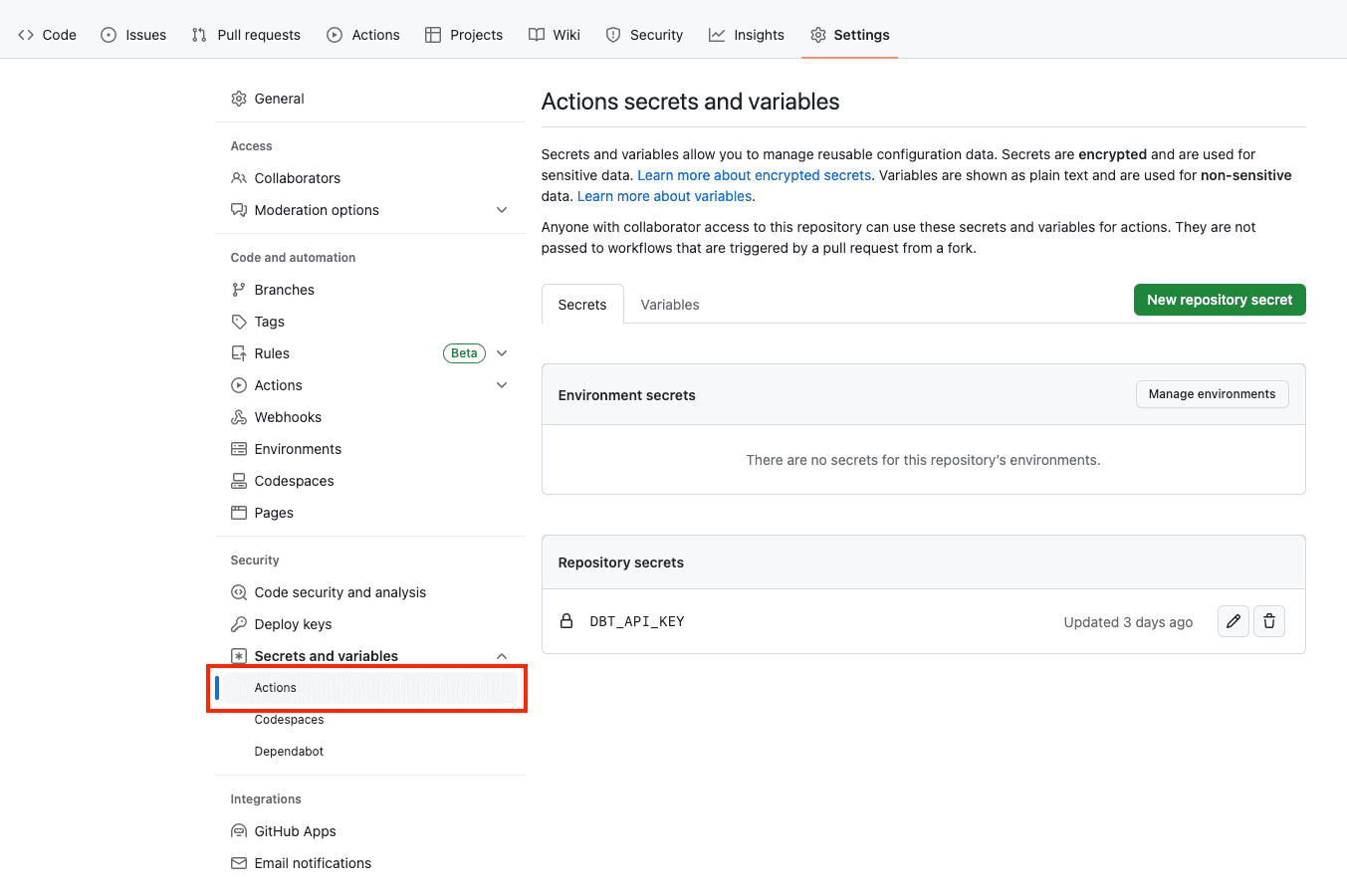This screenshot has width=1347, height=896.
Task: Open the Insights repository tab
Action: (747, 35)
